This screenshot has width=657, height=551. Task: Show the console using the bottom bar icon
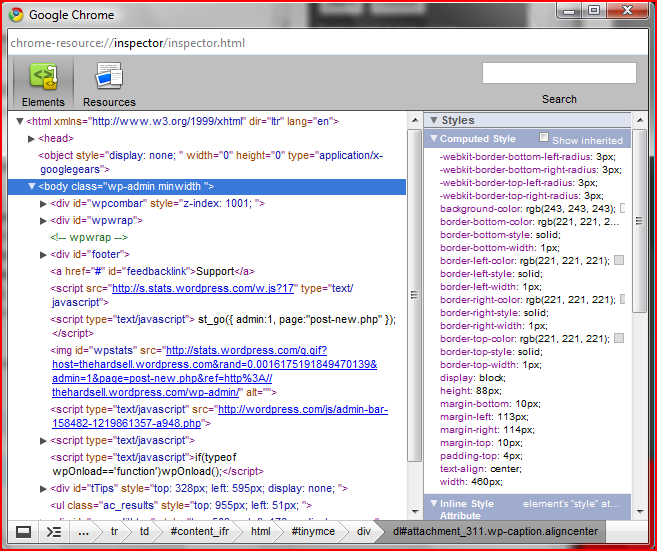(x=54, y=532)
